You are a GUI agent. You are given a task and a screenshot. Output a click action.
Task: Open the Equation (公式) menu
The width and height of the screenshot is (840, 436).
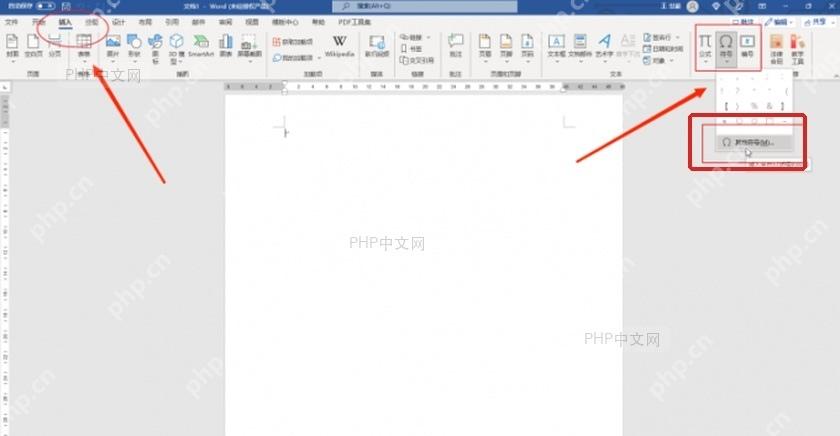(705, 47)
